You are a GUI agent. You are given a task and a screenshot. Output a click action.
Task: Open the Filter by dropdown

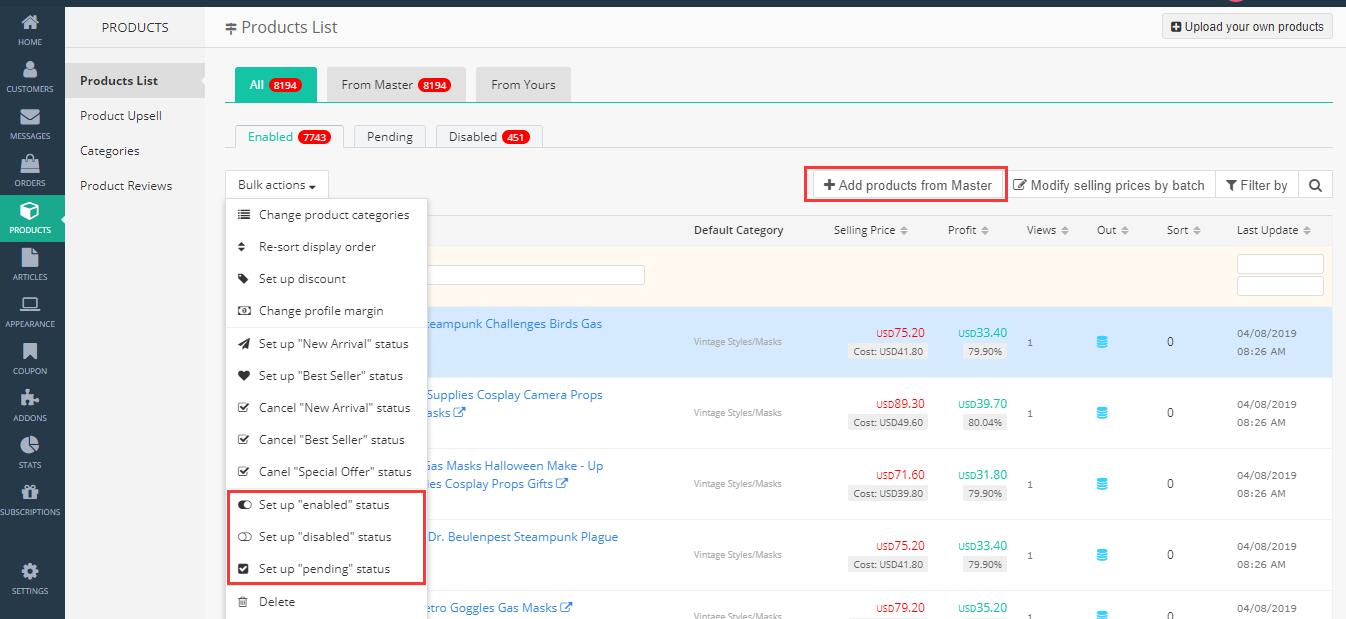pyautogui.click(x=1256, y=185)
